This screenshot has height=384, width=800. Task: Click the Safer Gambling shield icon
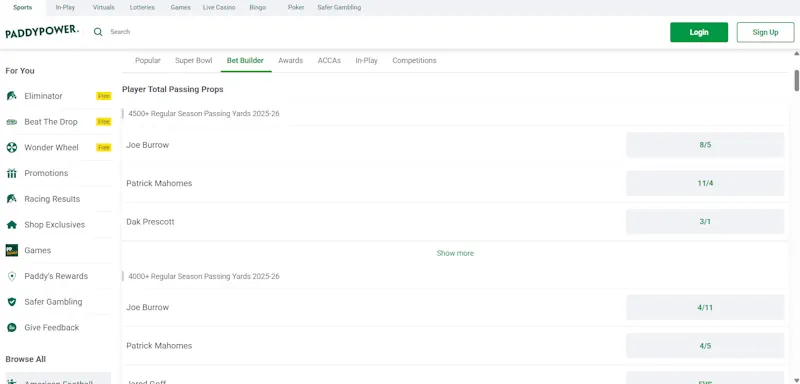pyautogui.click(x=12, y=302)
